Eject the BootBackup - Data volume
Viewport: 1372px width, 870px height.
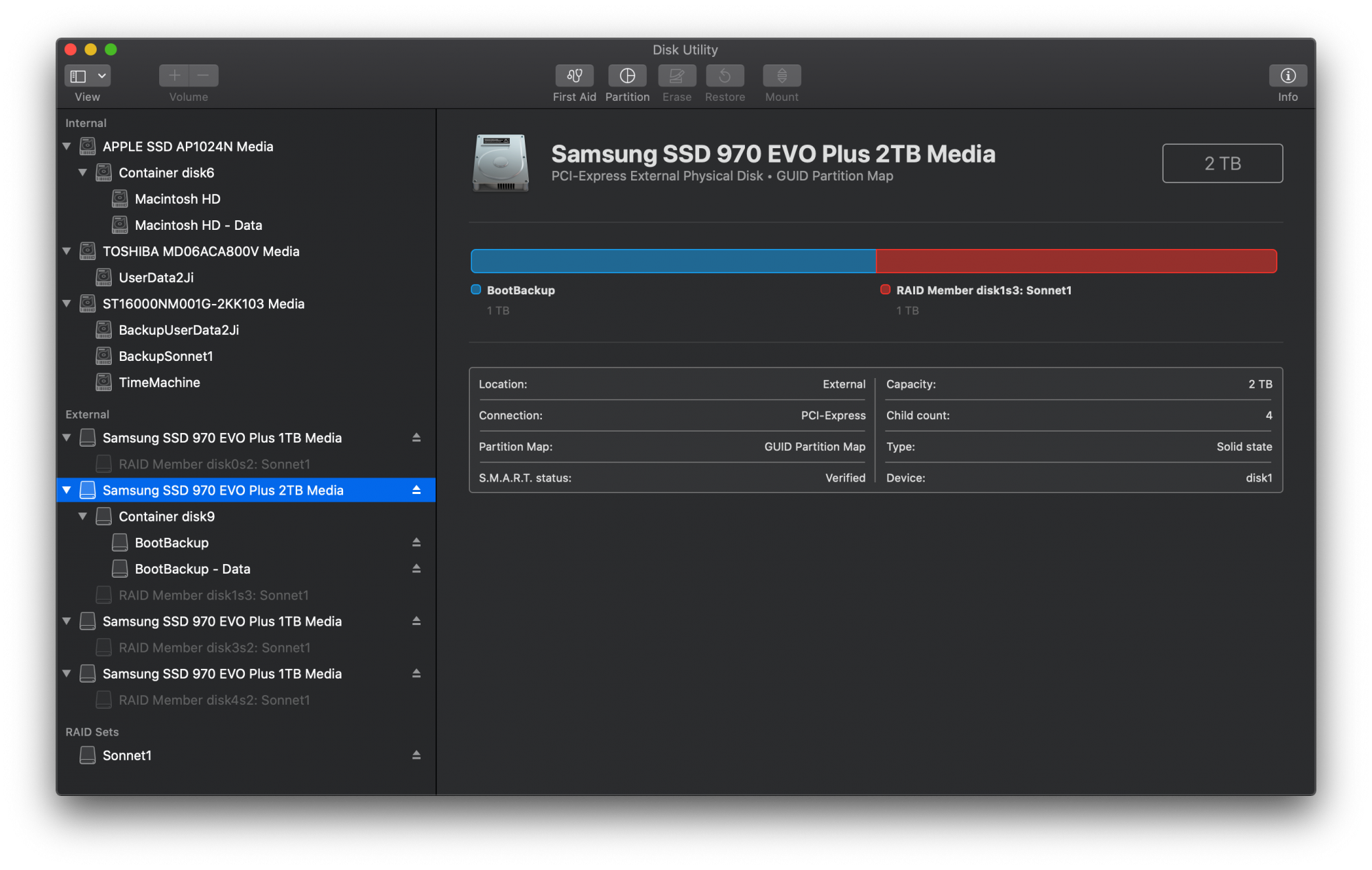coord(416,568)
